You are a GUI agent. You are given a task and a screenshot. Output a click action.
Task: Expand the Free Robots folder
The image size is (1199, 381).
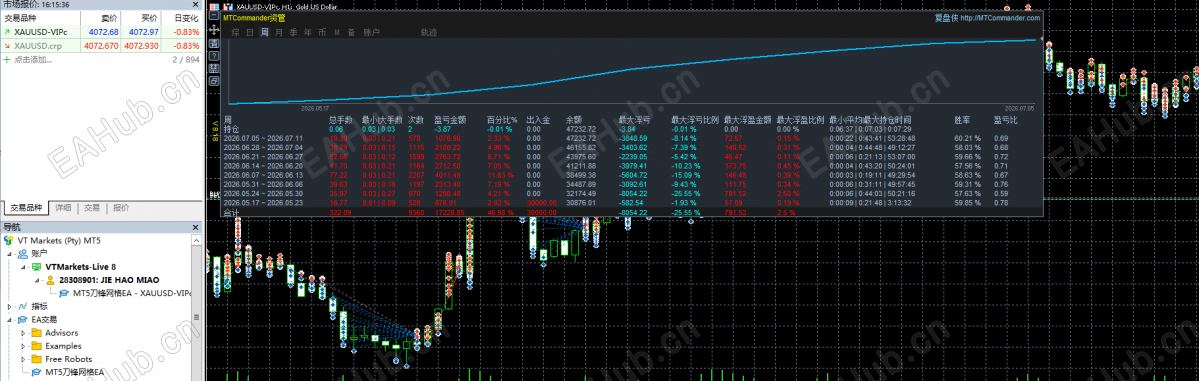click(24, 359)
